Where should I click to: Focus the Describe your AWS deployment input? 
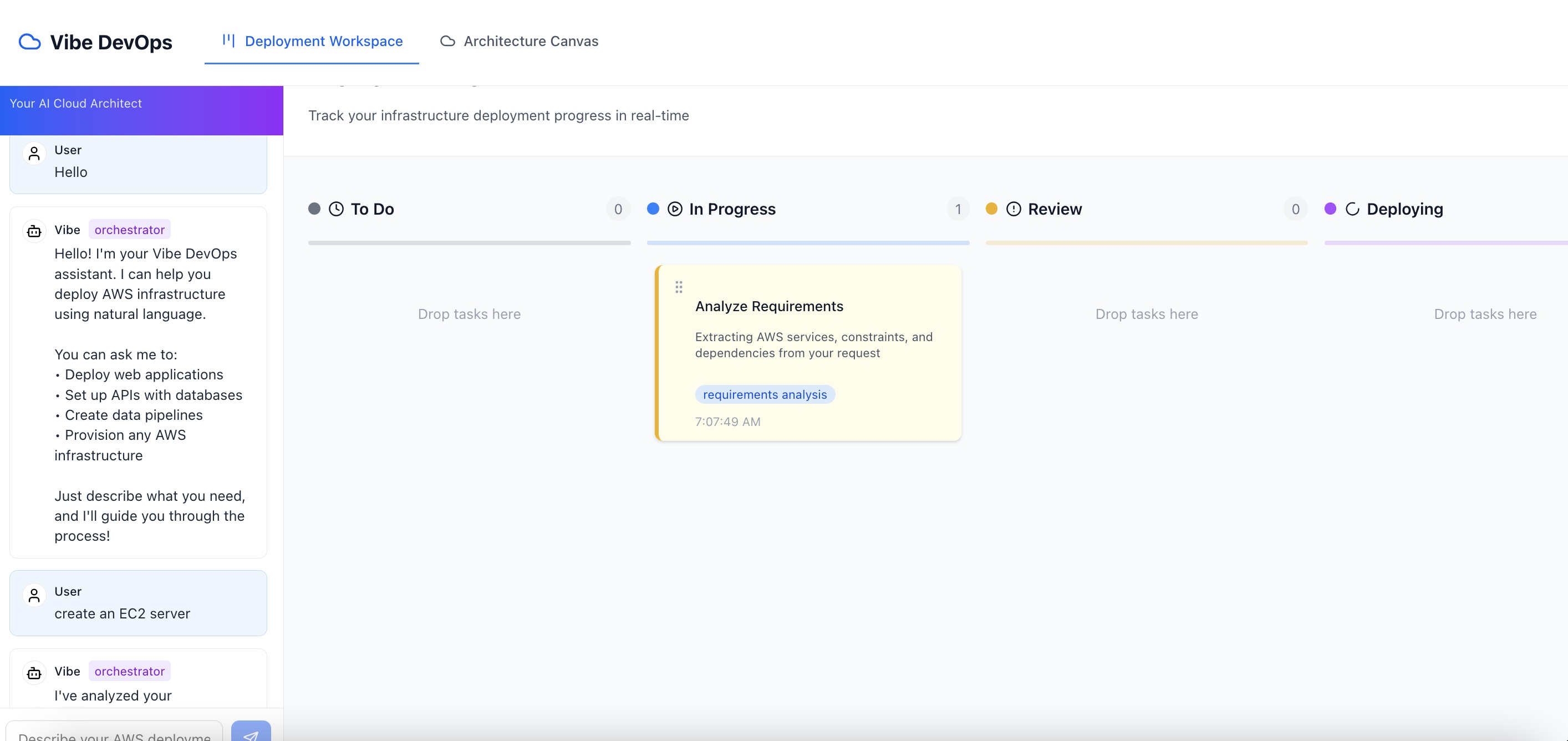tap(114, 733)
